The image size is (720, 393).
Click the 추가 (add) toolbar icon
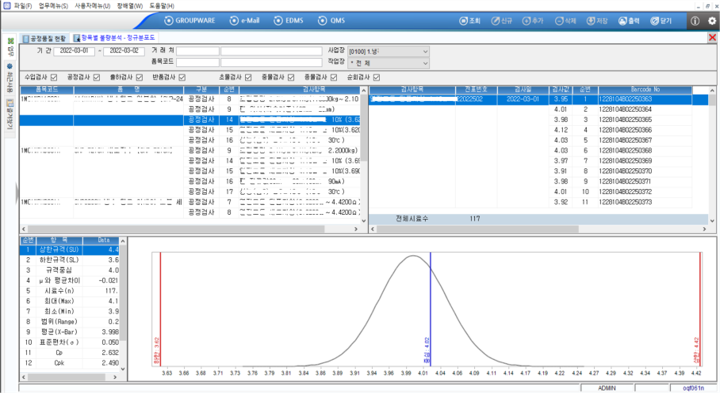(533, 21)
